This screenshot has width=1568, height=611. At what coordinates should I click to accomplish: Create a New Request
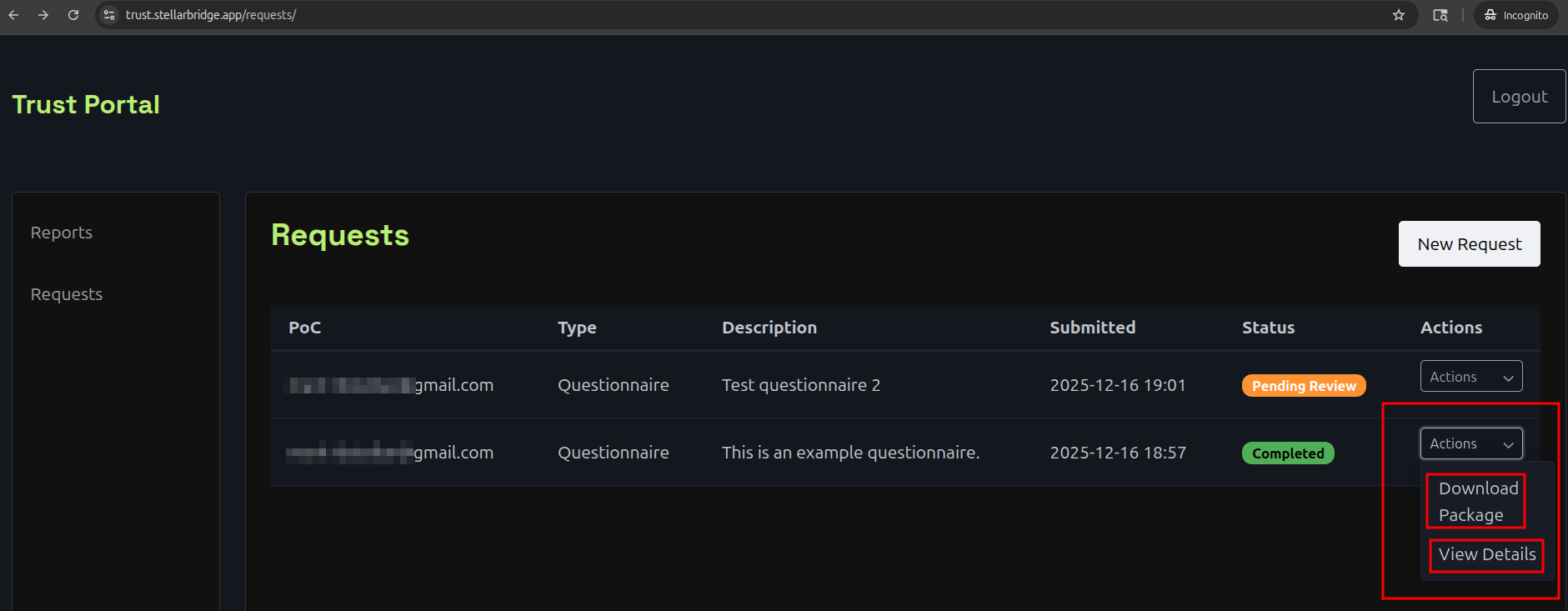pos(1469,244)
